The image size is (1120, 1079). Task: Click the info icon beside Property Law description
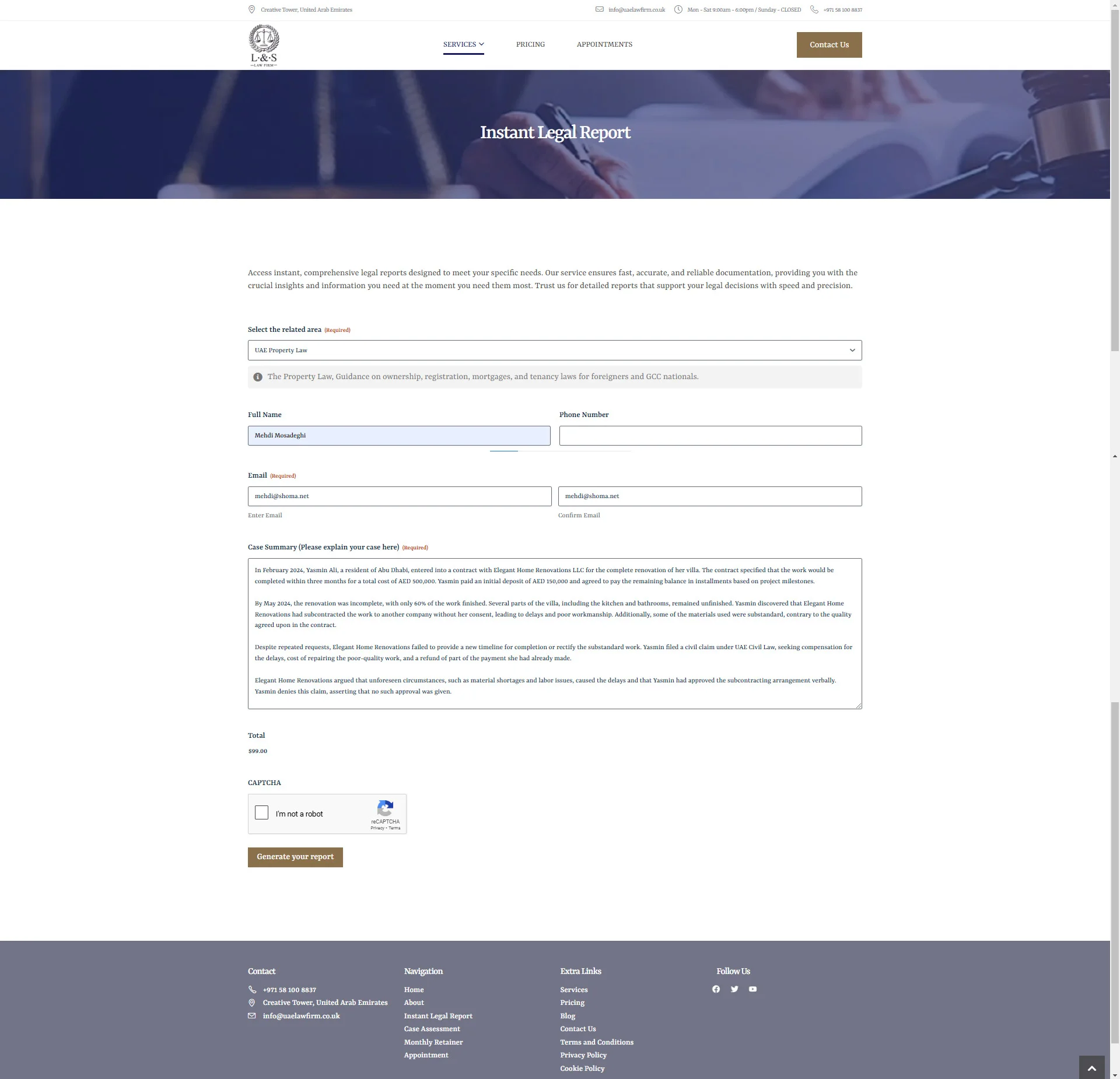[x=258, y=377]
